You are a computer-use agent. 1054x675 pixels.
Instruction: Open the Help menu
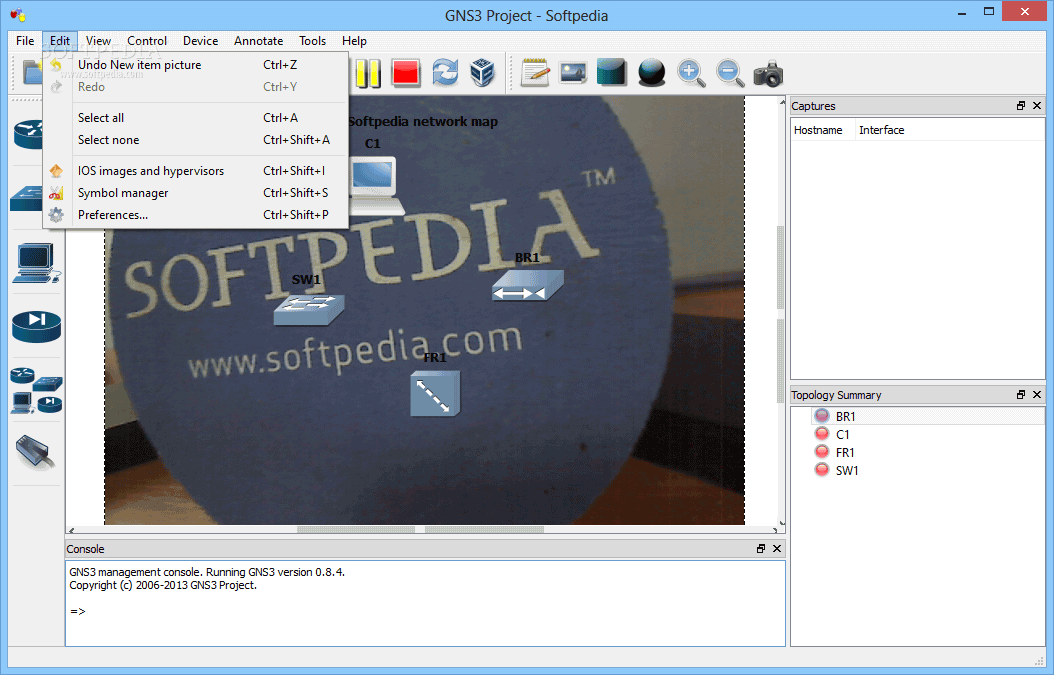pyautogui.click(x=354, y=41)
